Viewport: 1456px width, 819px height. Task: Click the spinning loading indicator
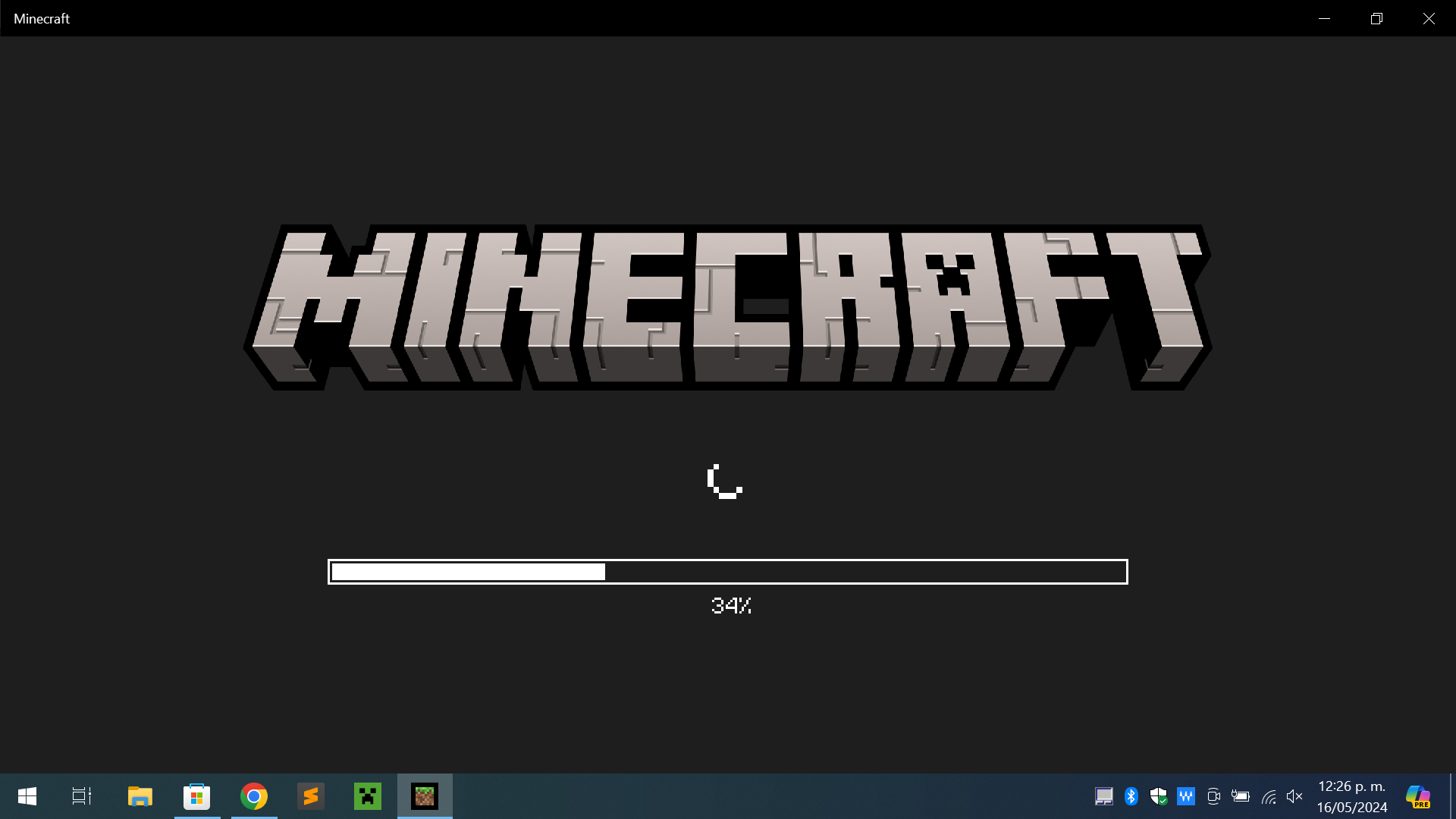725,482
